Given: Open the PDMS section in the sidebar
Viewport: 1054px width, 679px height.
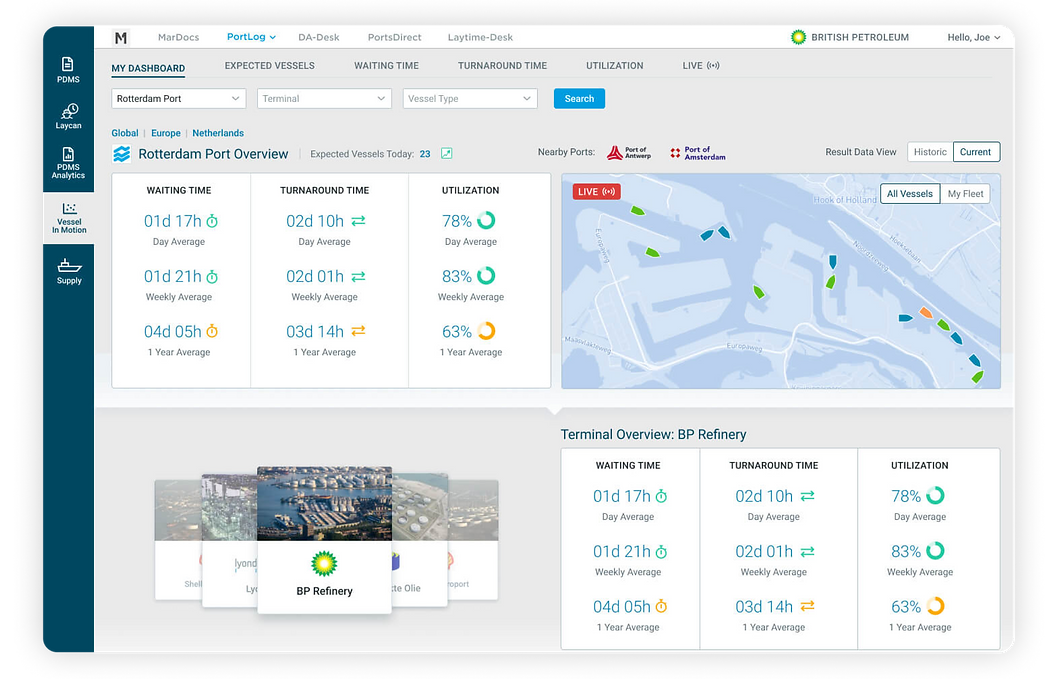Looking at the screenshot, I should 68,70.
